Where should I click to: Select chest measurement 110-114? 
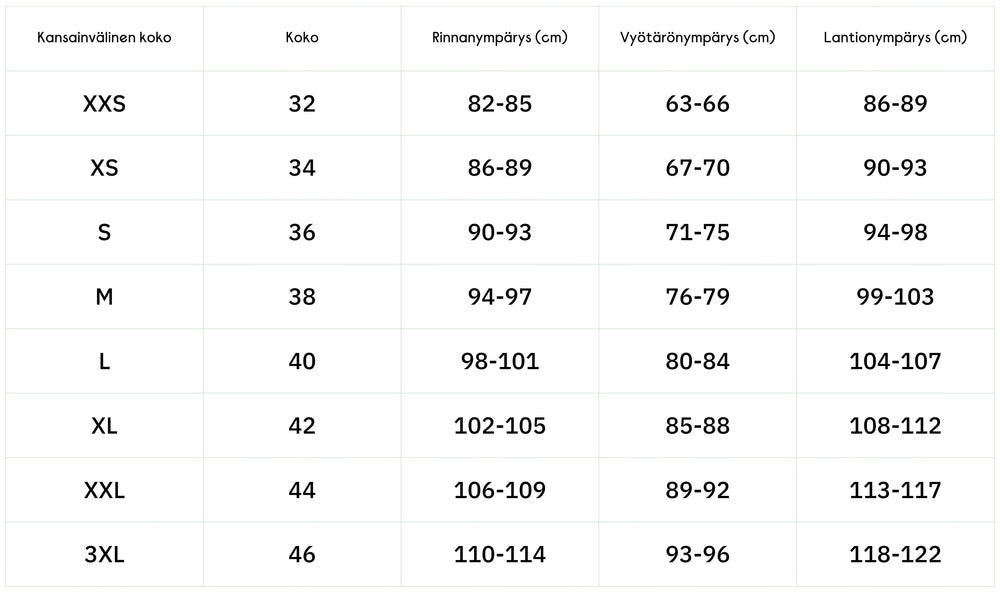[x=500, y=554]
